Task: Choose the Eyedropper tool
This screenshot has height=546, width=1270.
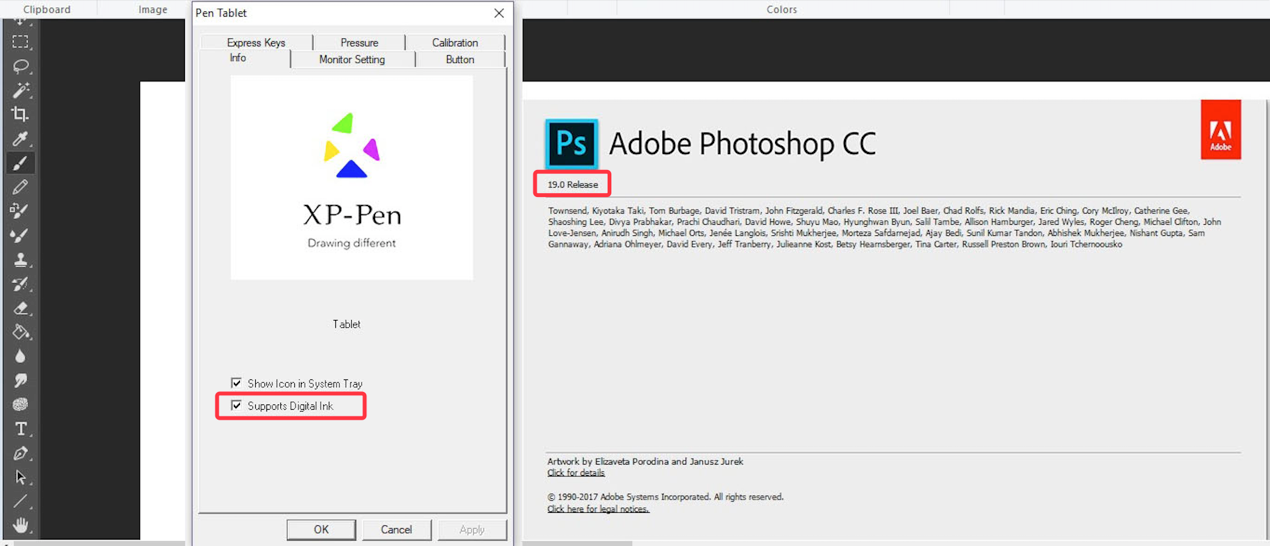Action: coord(20,139)
